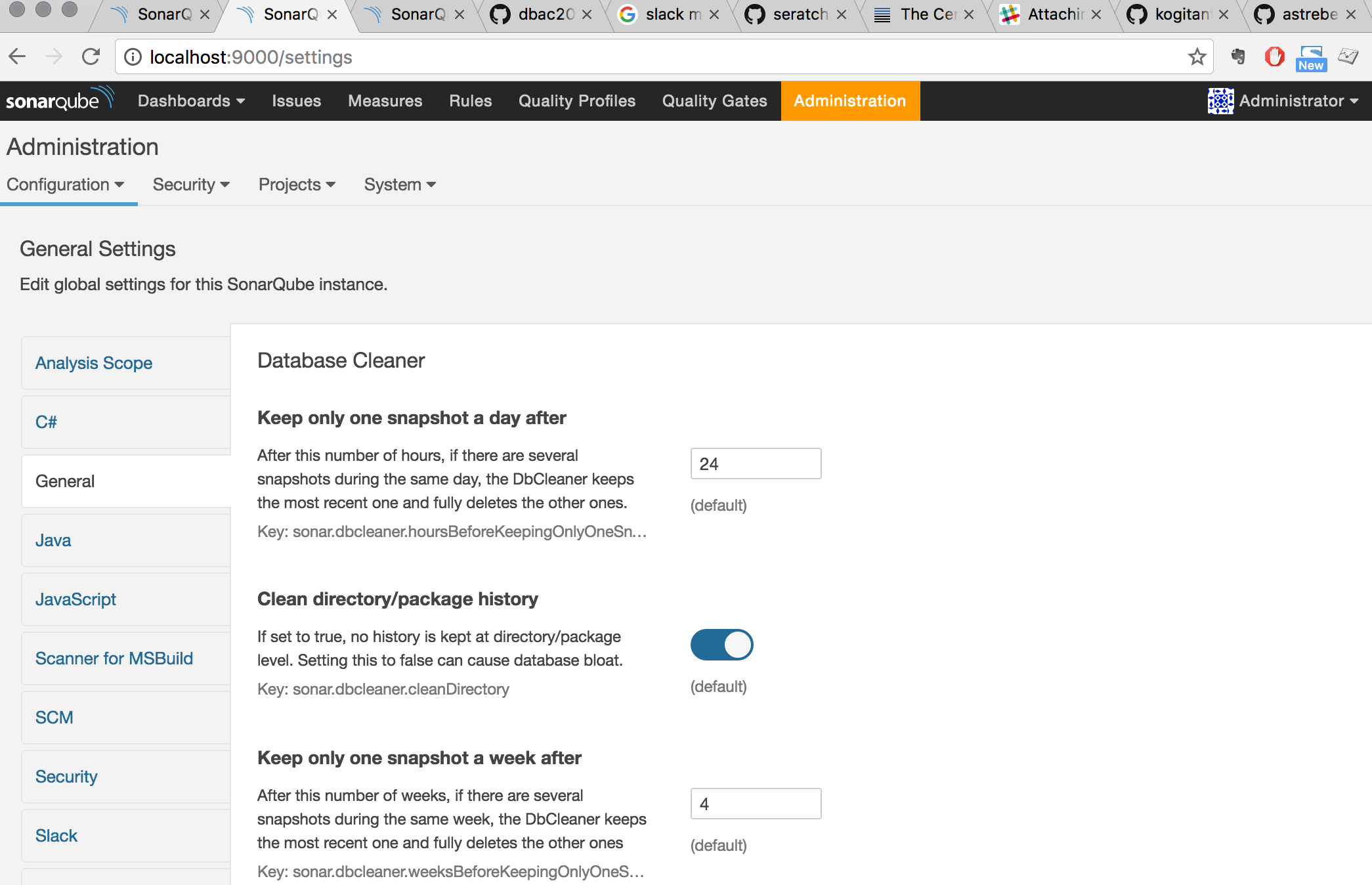Click the site info icon in address bar
Viewport: 1372px width, 885px height.
[x=133, y=57]
